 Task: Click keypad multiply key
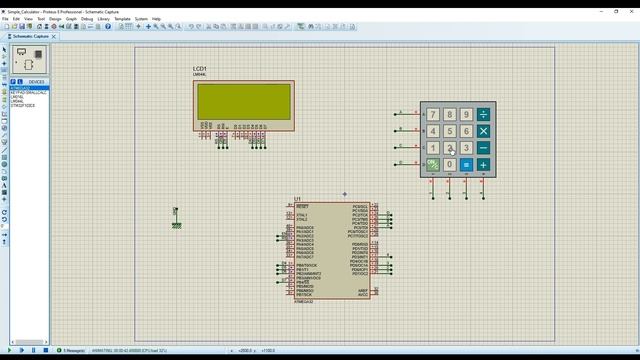click(483, 131)
